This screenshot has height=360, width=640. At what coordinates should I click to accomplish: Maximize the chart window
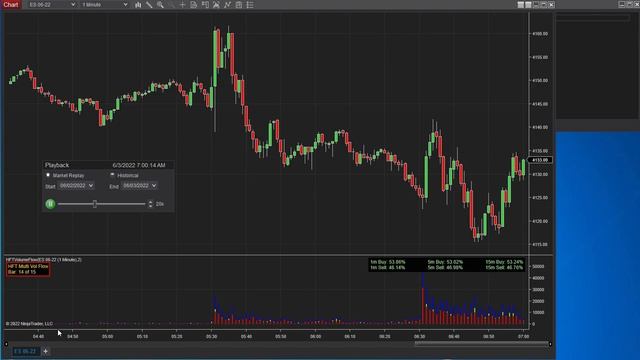tap(543, 4)
